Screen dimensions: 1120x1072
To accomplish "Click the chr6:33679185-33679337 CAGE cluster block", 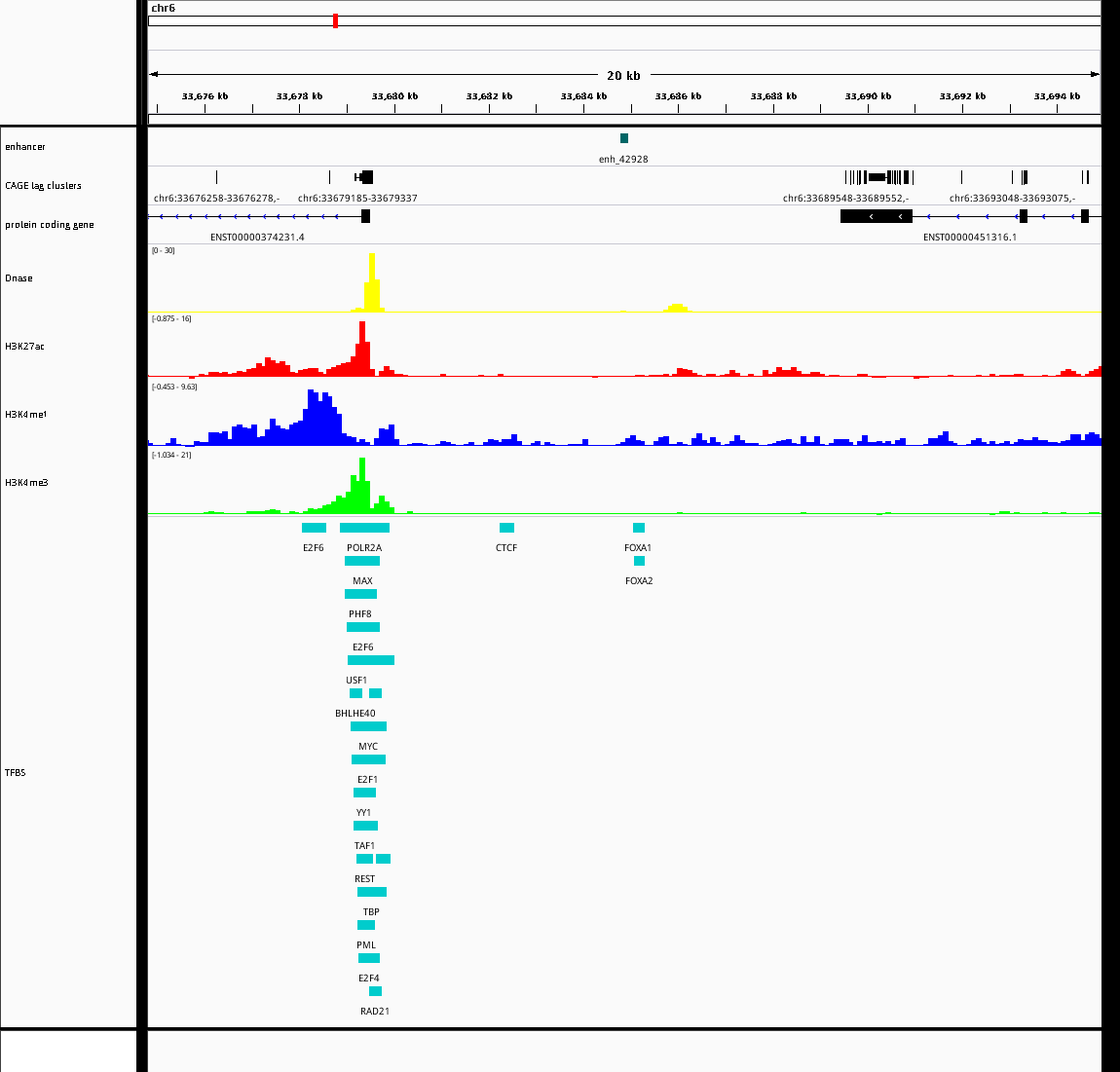I will point(364,177).
